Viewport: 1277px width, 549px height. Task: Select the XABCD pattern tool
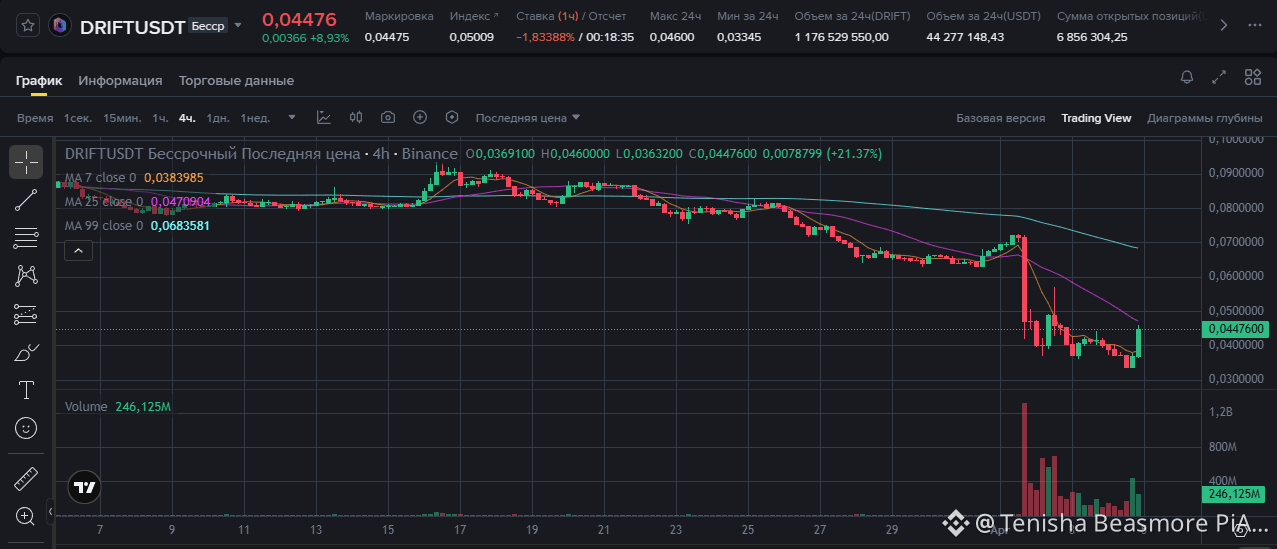click(x=26, y=276)
